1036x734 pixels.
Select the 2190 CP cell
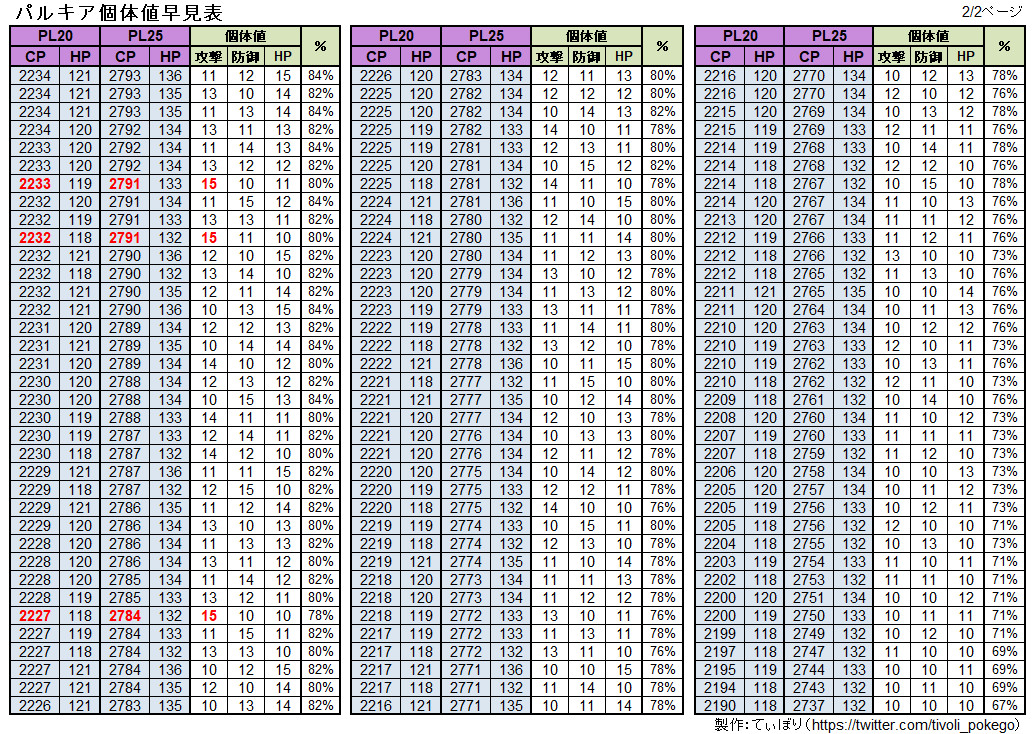tap(720, 706)
